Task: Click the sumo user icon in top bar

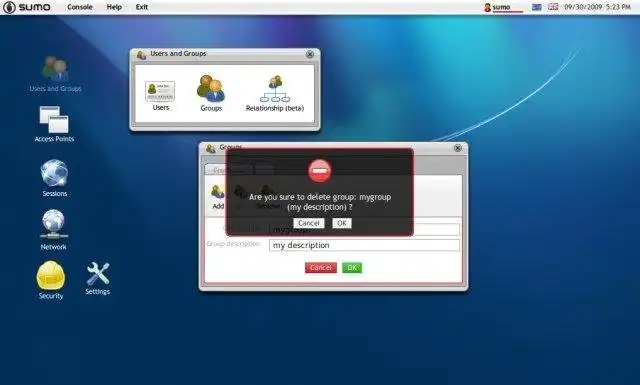Action: pos(487,7)
